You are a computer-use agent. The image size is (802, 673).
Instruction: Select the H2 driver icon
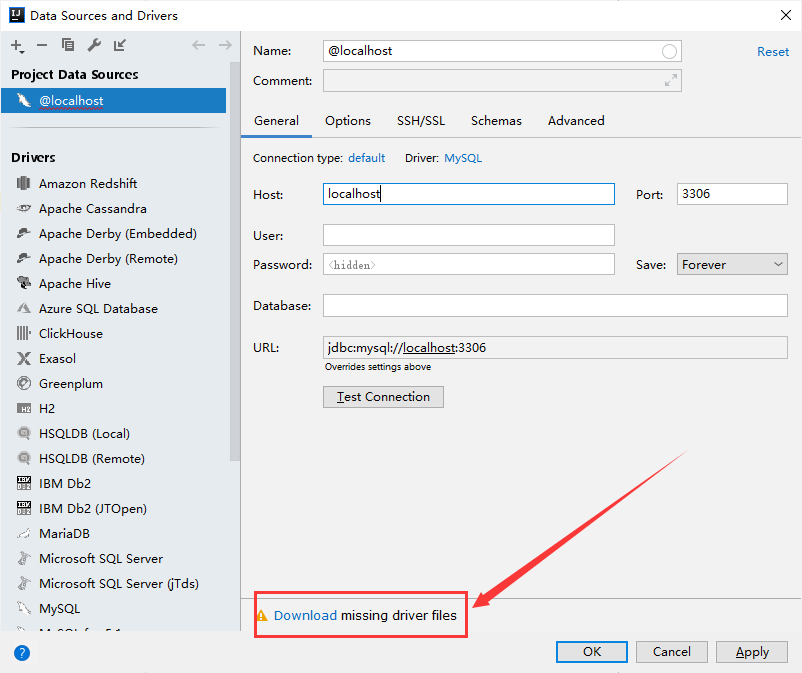(x=24, y=409)
